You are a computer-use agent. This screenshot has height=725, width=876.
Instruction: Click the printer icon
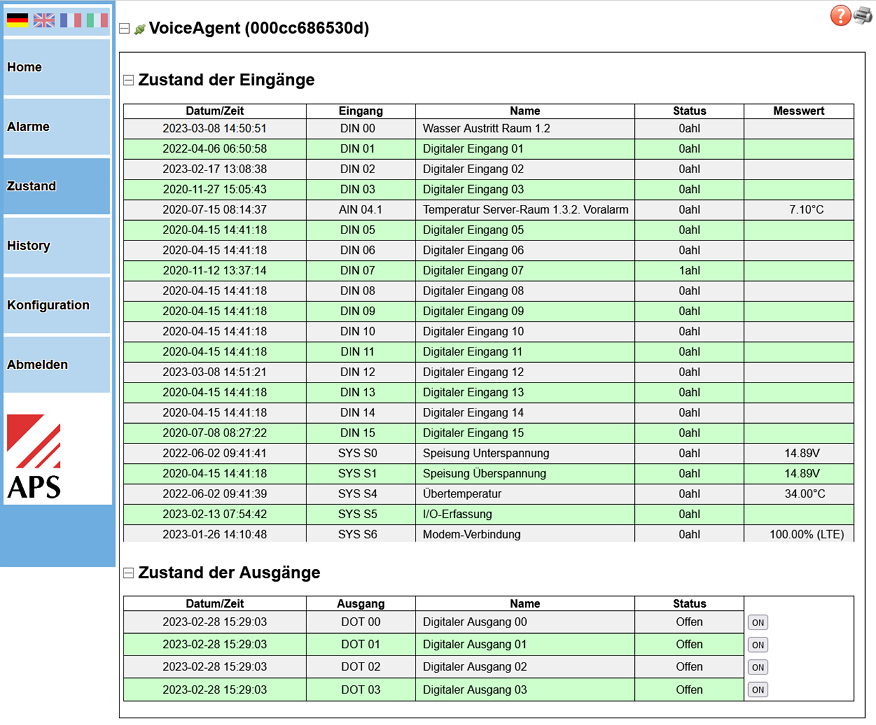click(x=863, y=16)
